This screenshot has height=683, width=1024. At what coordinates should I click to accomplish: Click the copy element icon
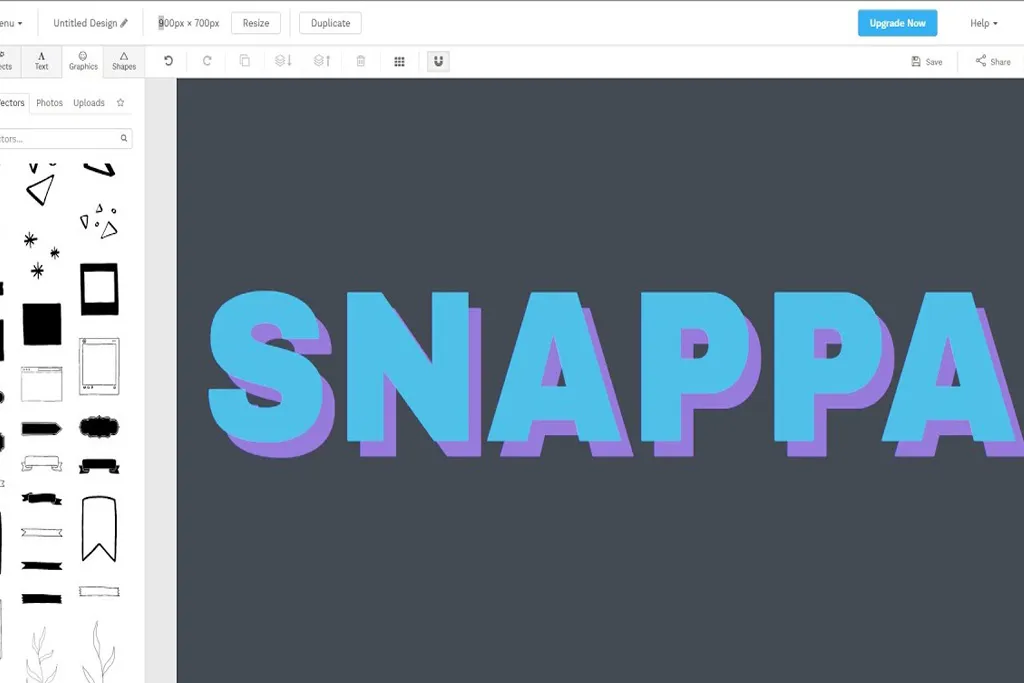point(245,61)
